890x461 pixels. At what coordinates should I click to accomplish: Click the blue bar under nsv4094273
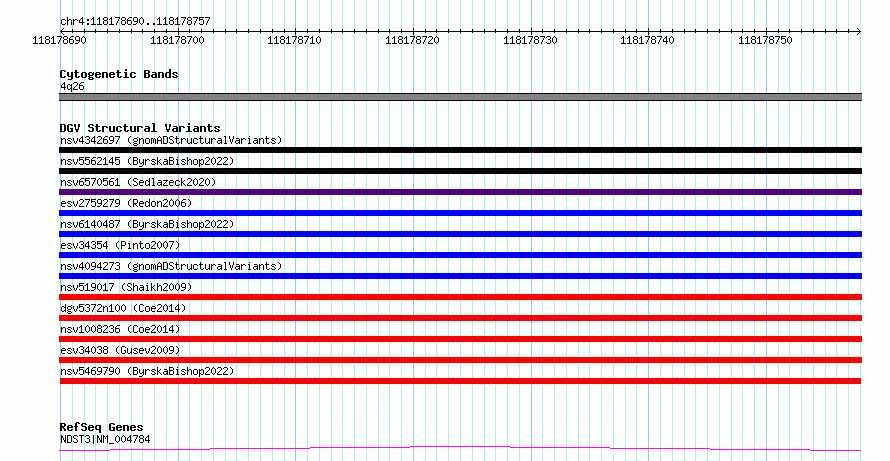coord(460,276)
